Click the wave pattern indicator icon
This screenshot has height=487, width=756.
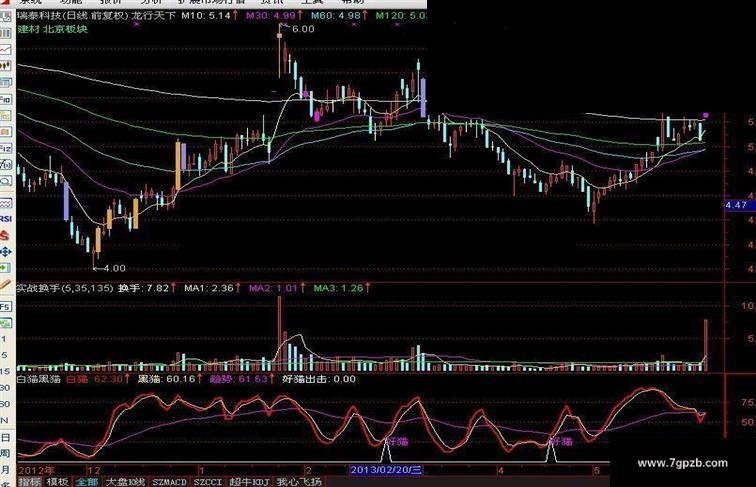pos(6,203)
